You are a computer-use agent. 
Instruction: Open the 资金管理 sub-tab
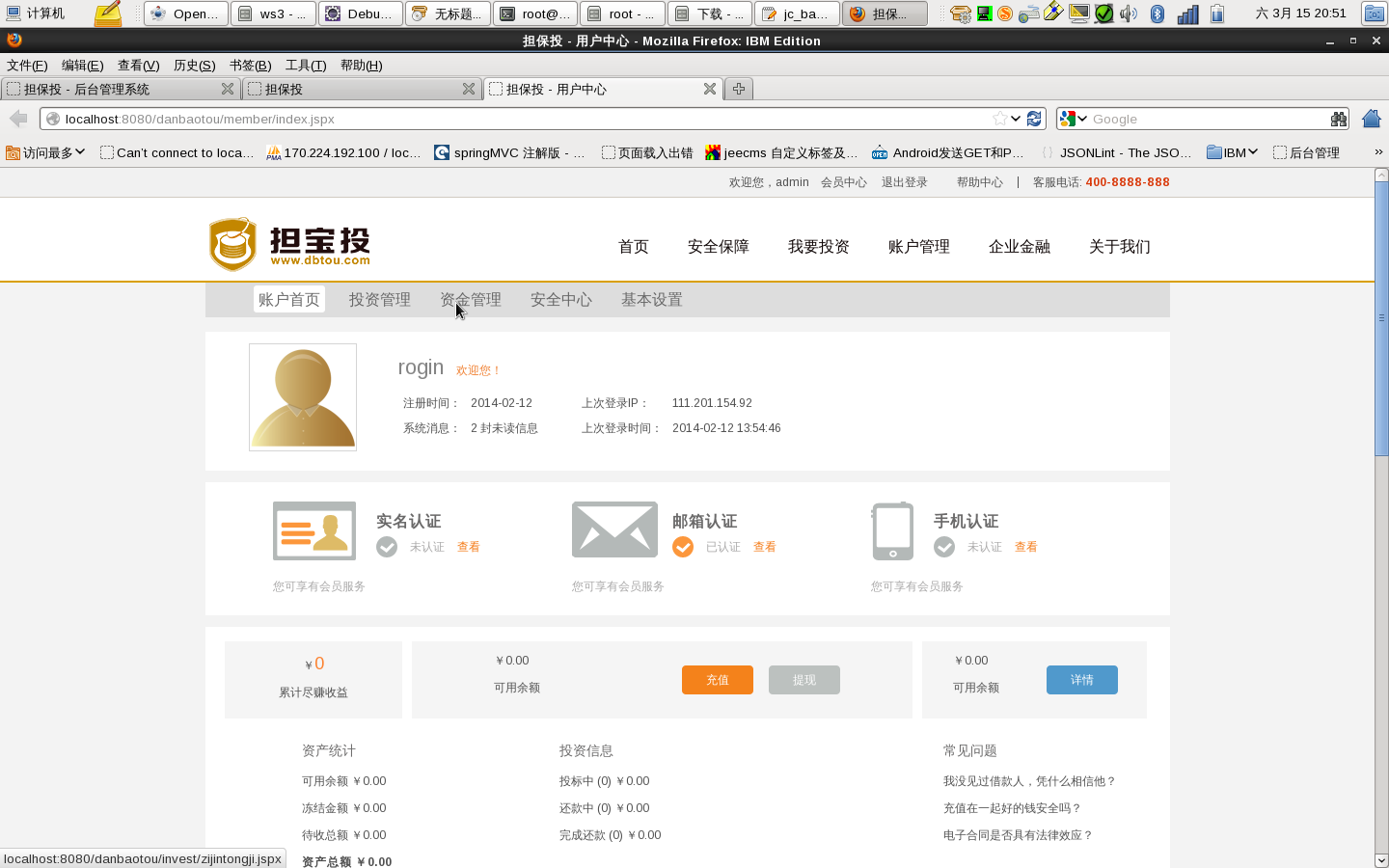pos(471,300)
